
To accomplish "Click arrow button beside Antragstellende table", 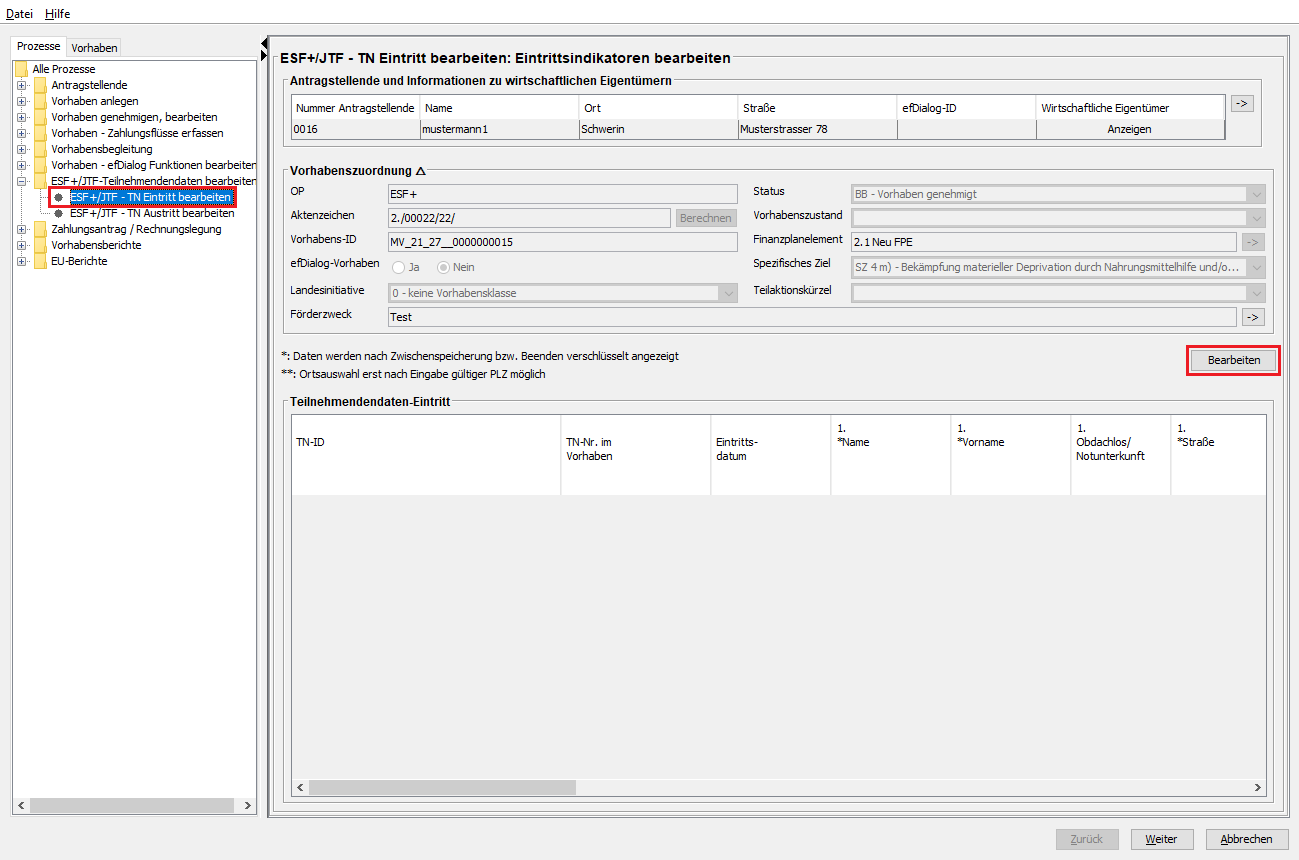I will coord(1242,103).
